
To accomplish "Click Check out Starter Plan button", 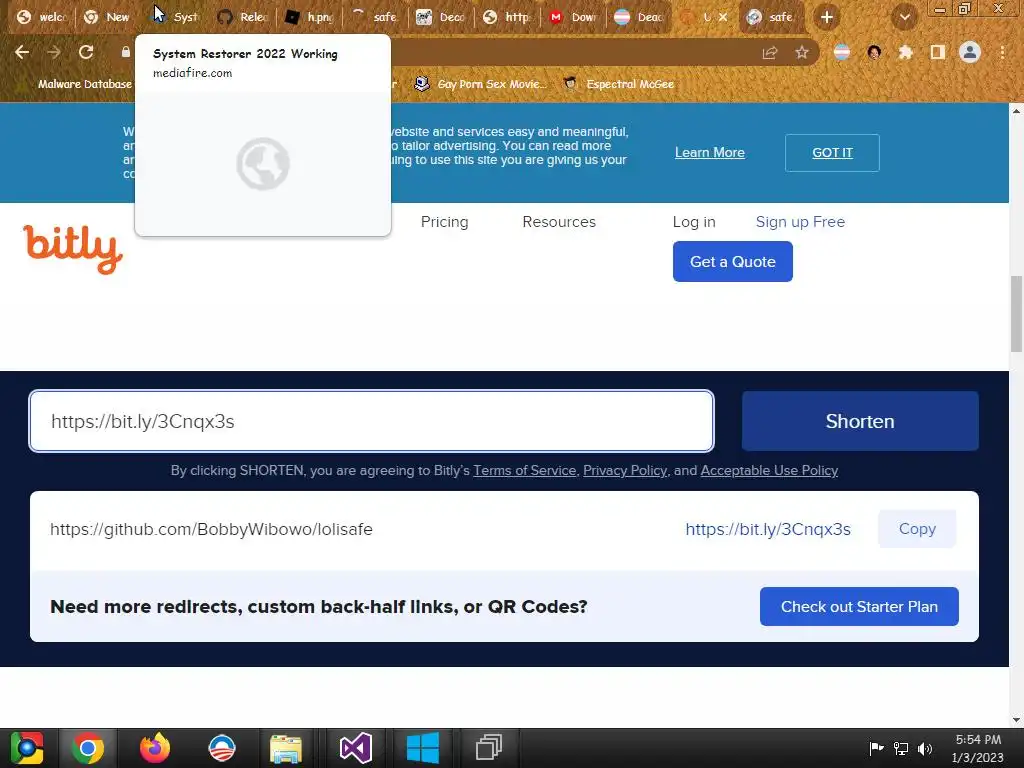I will tap(859, 607).
